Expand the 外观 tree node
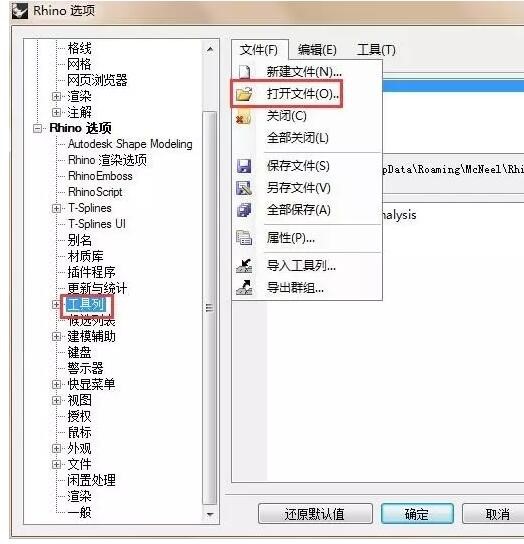This screenshot has width=524, height=544. pyautogui.click(x=56, y=448)
